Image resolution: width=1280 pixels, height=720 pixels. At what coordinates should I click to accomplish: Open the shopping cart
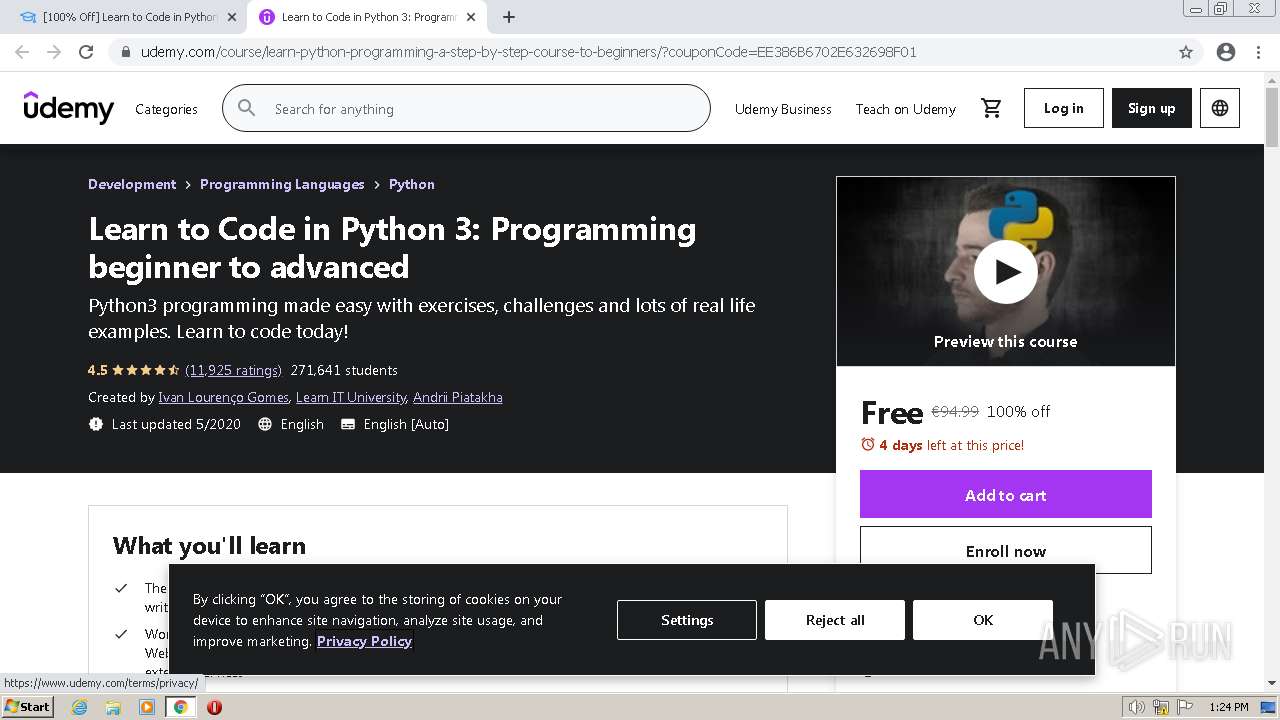[x=991, y=108]
